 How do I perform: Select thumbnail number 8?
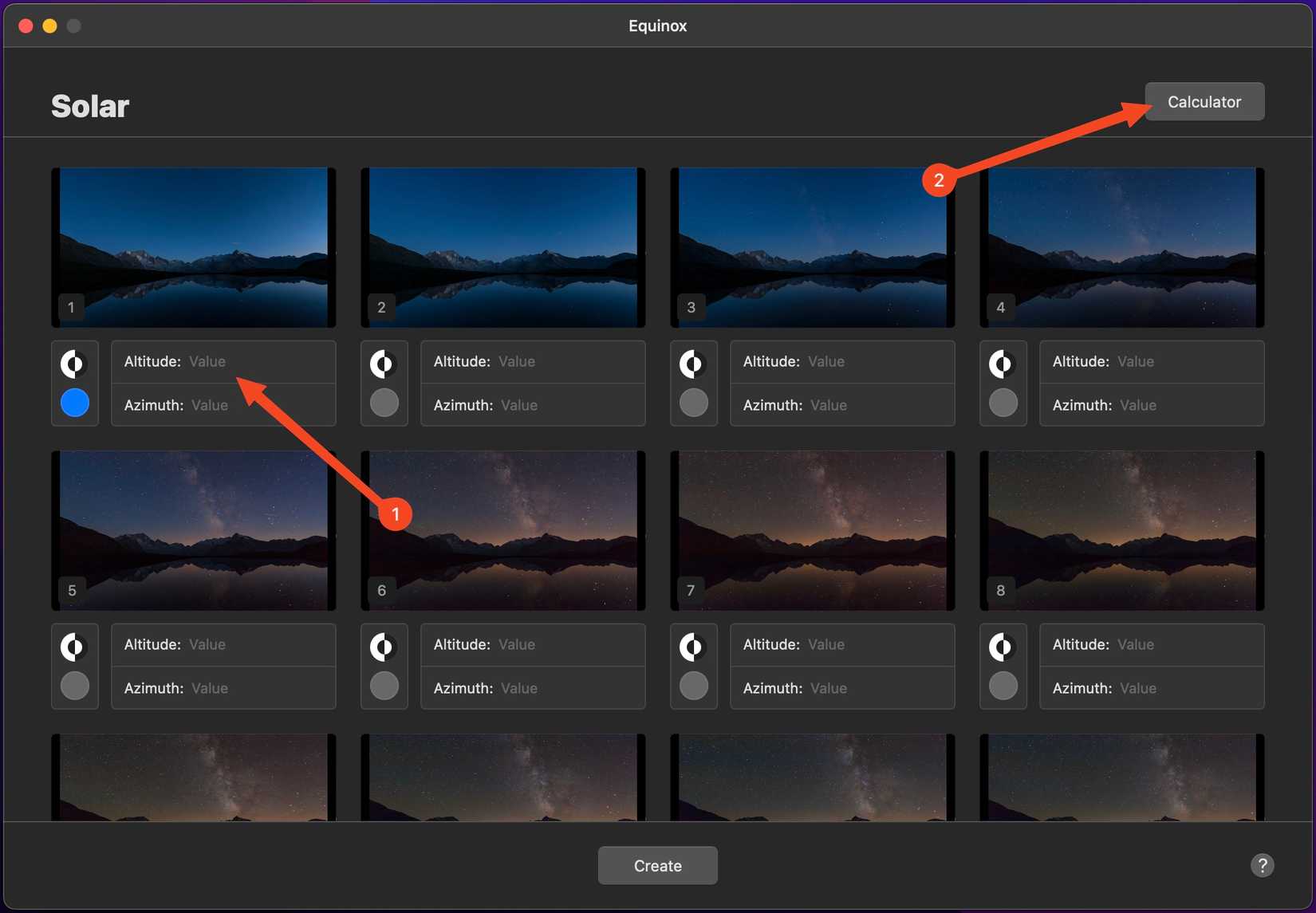pos(1122,530)
